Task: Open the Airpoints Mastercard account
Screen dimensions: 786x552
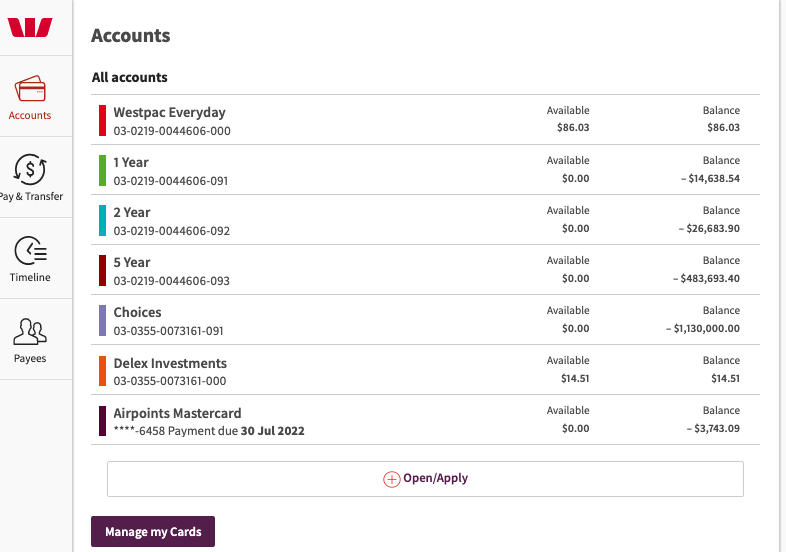Action: pyautogui.click(x=177, y=413)
